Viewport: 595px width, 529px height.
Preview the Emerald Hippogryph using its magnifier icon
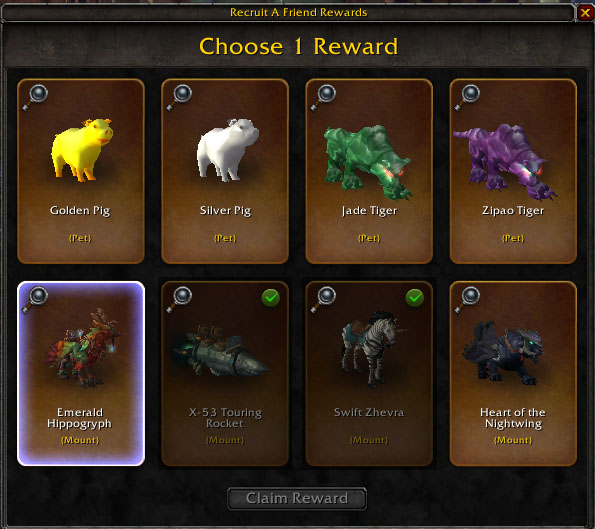(35, 299)
